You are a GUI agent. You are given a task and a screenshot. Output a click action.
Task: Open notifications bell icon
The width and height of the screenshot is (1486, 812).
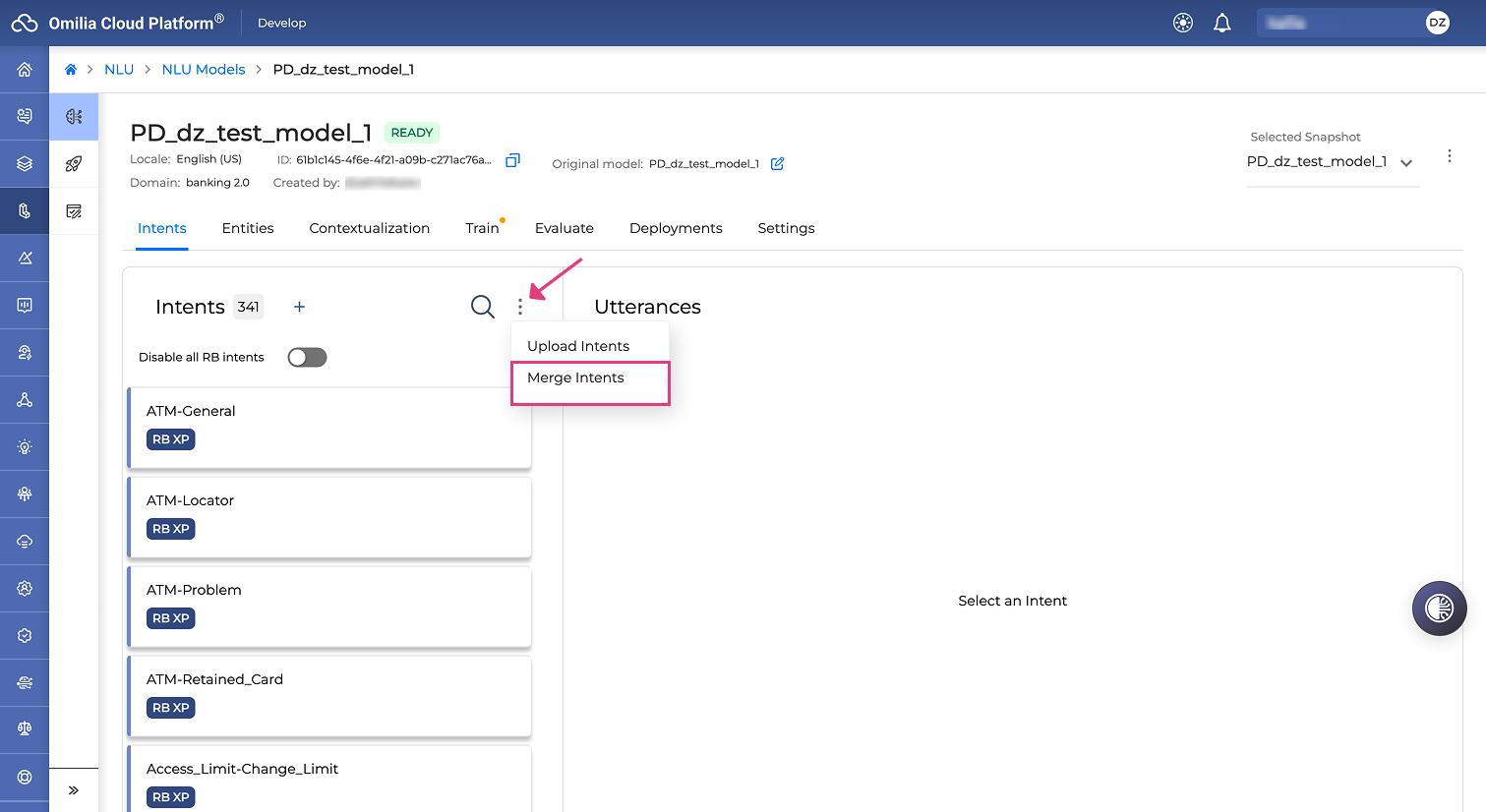coord(1221,23)
